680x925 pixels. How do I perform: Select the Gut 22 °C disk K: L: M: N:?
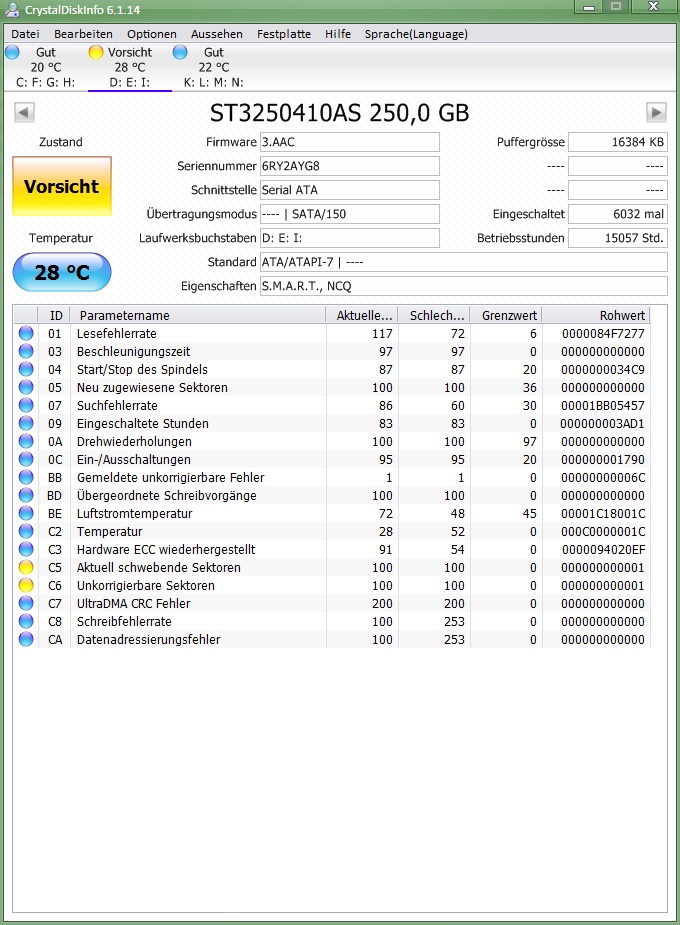click(x=213, y=67)
